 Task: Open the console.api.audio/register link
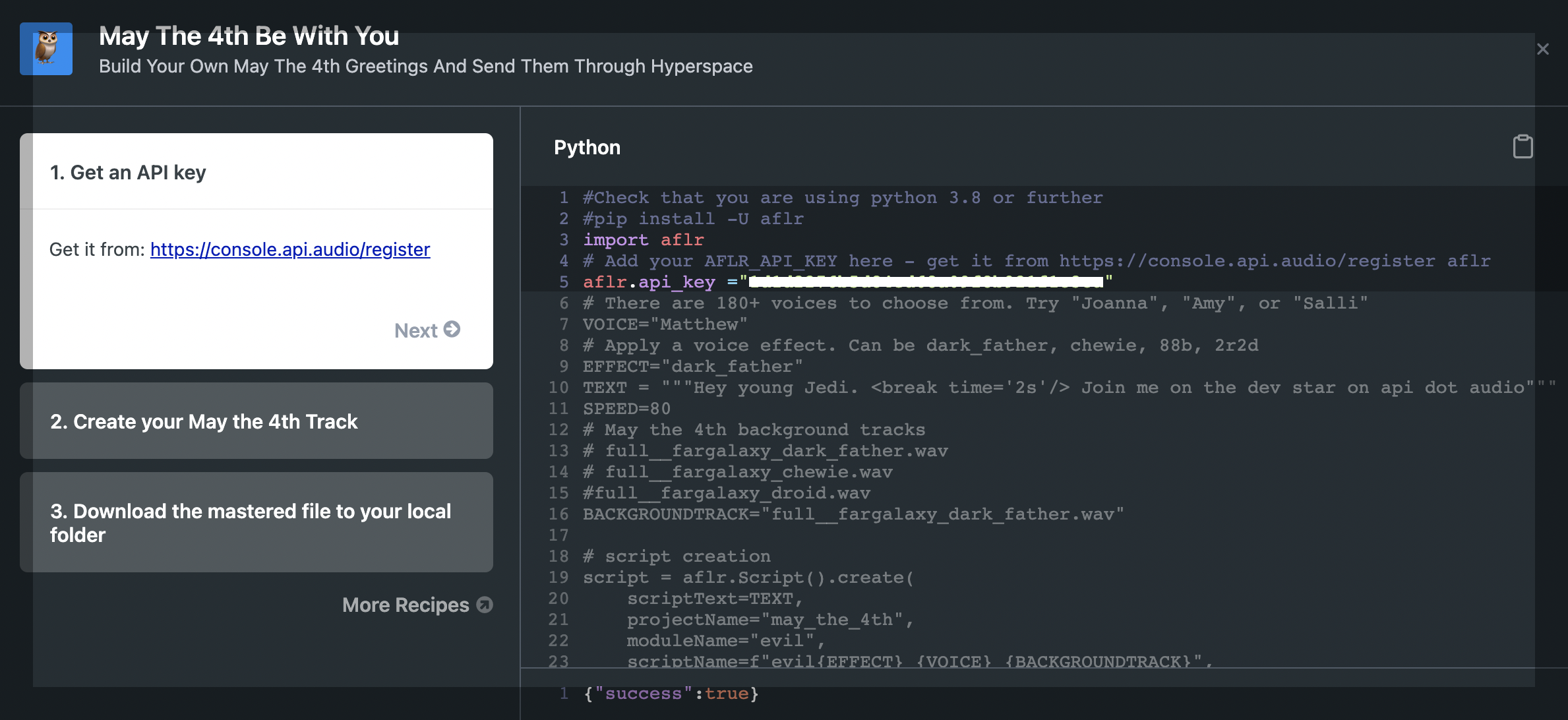(x=290, y=249)
